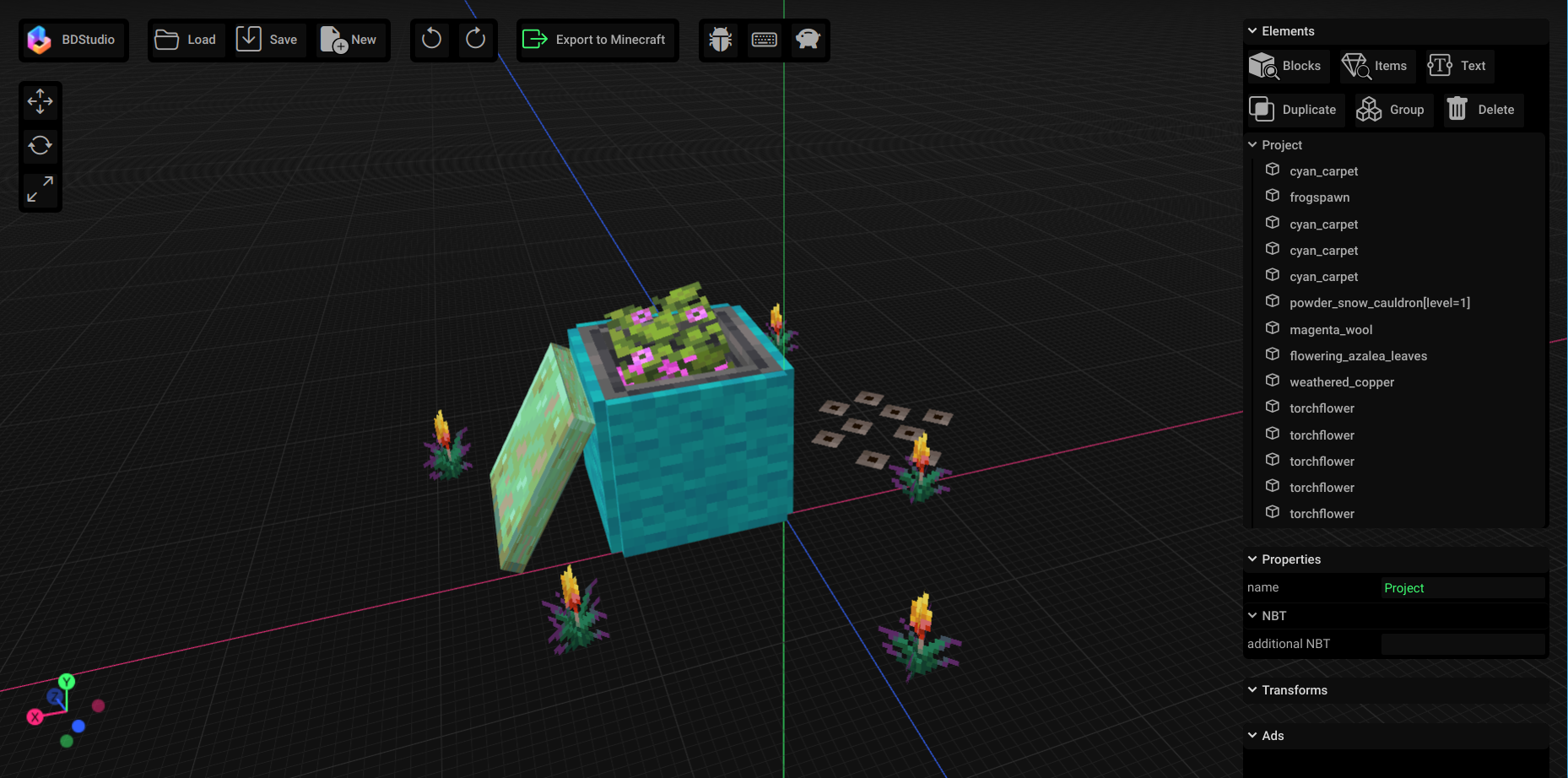Expand the Transforms section
This screenshot has height=778, width=1568.
(1252, 690)
